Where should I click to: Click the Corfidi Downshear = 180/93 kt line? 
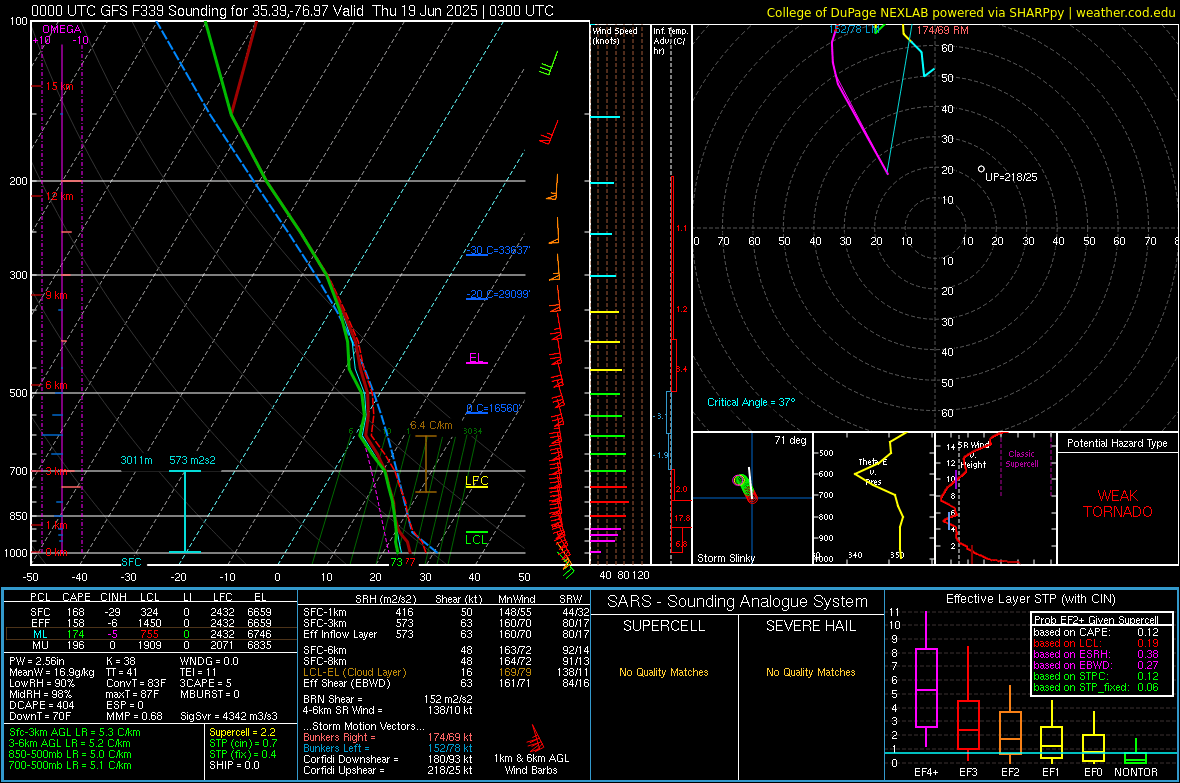(388, 760)
